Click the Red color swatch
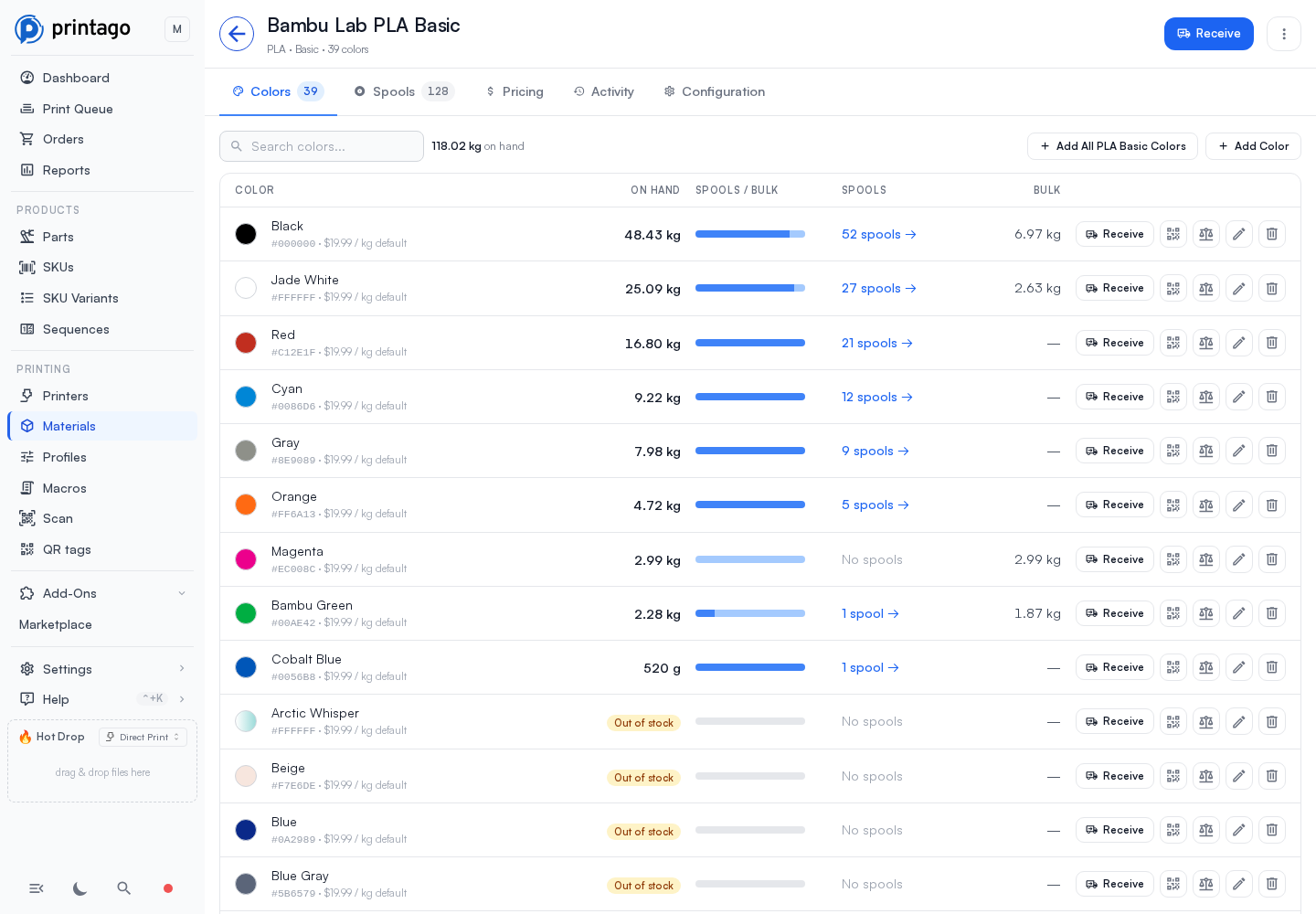Screen dimensions: 1316x914 tap(246, 343)
